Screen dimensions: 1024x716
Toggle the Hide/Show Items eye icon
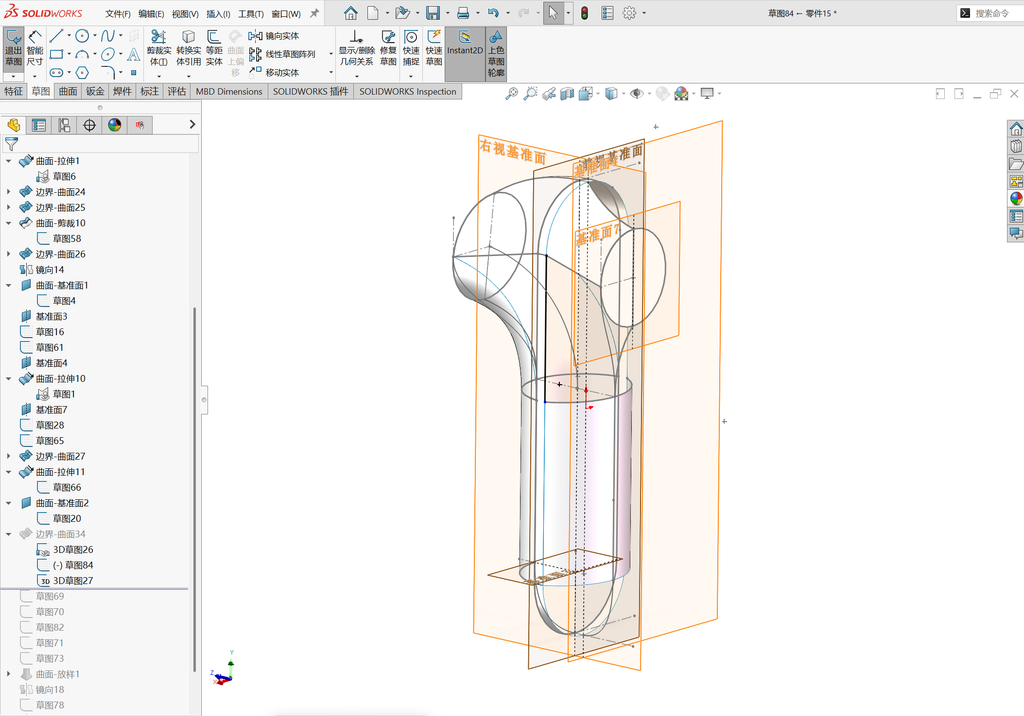(x=637, y=93)
